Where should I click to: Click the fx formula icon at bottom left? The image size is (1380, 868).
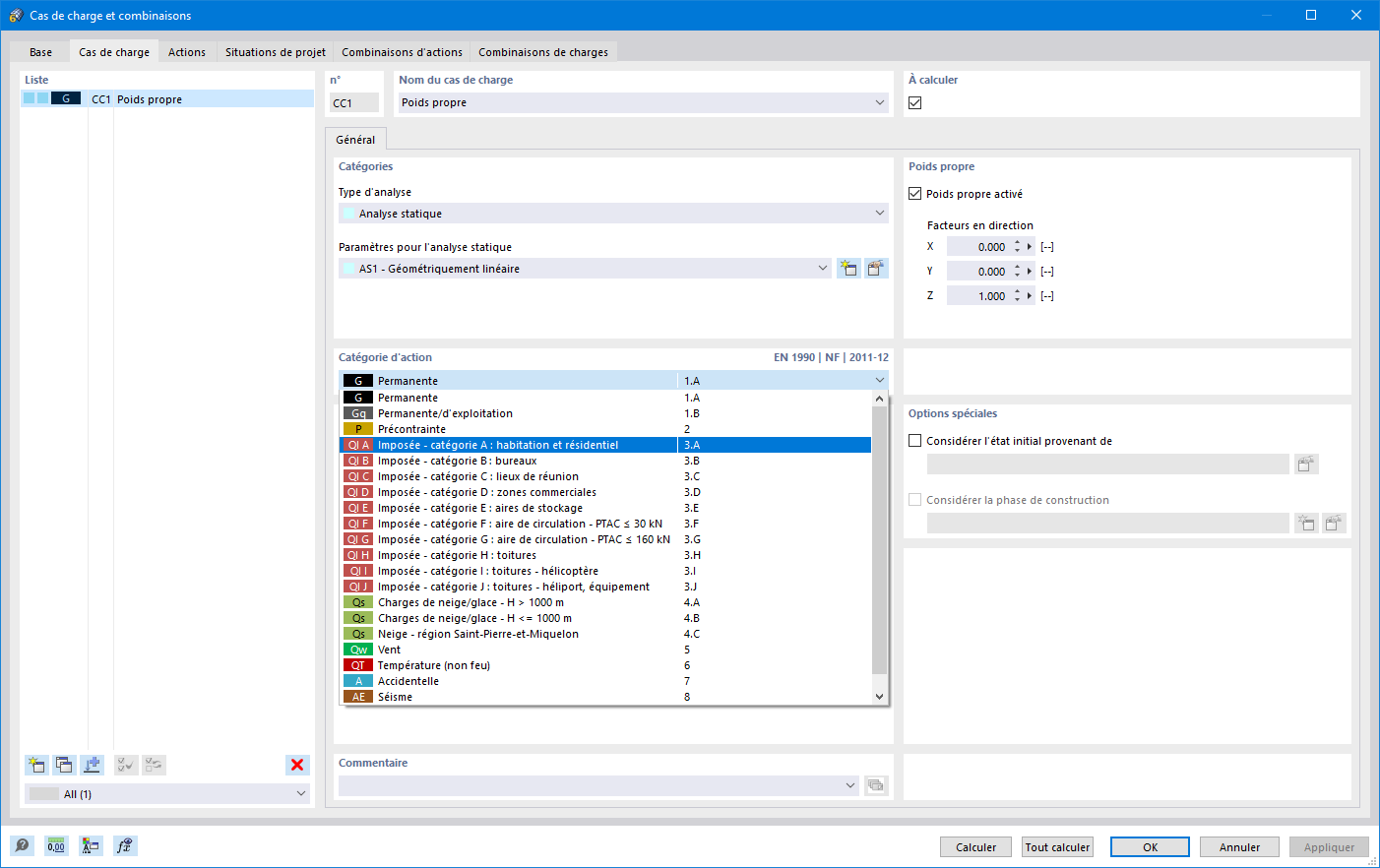click(x=125, y=845)
